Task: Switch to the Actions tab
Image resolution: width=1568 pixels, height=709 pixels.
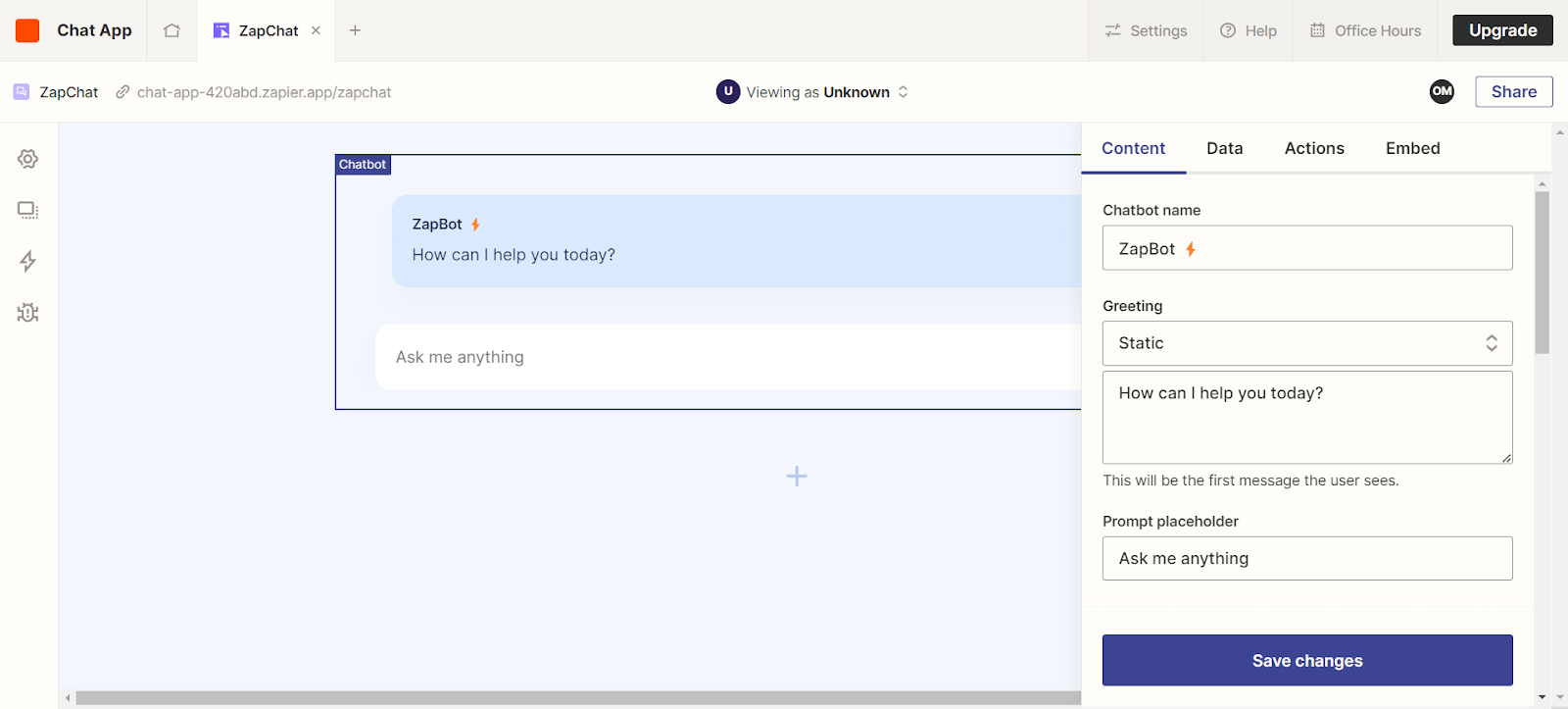Action: pyautogui.click(x=1314, y=148)
